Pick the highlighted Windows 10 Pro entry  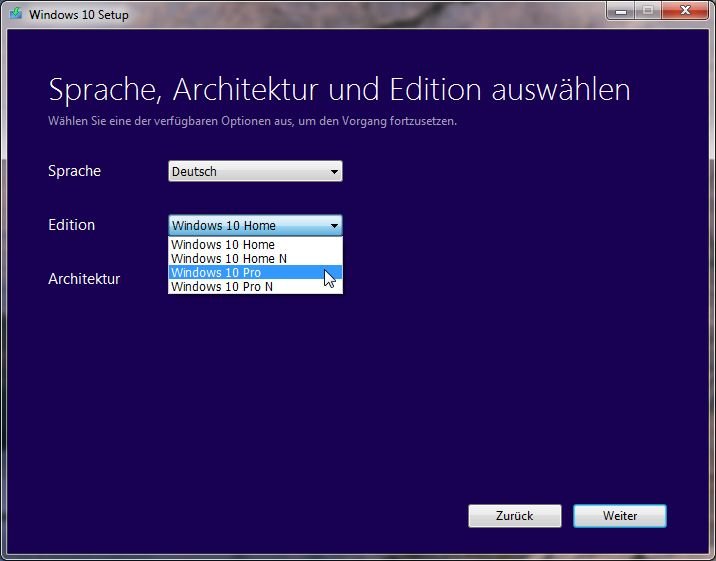255,273
